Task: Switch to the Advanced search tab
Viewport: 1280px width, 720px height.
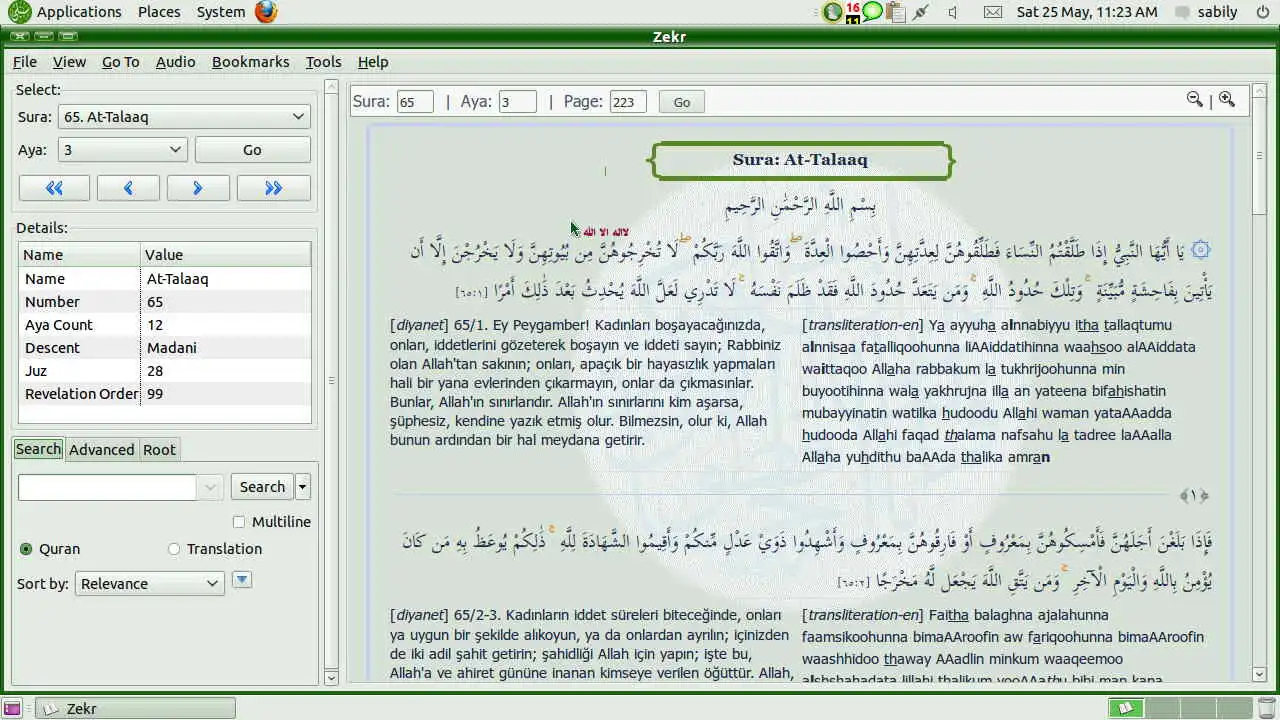Action: [101, 450]
